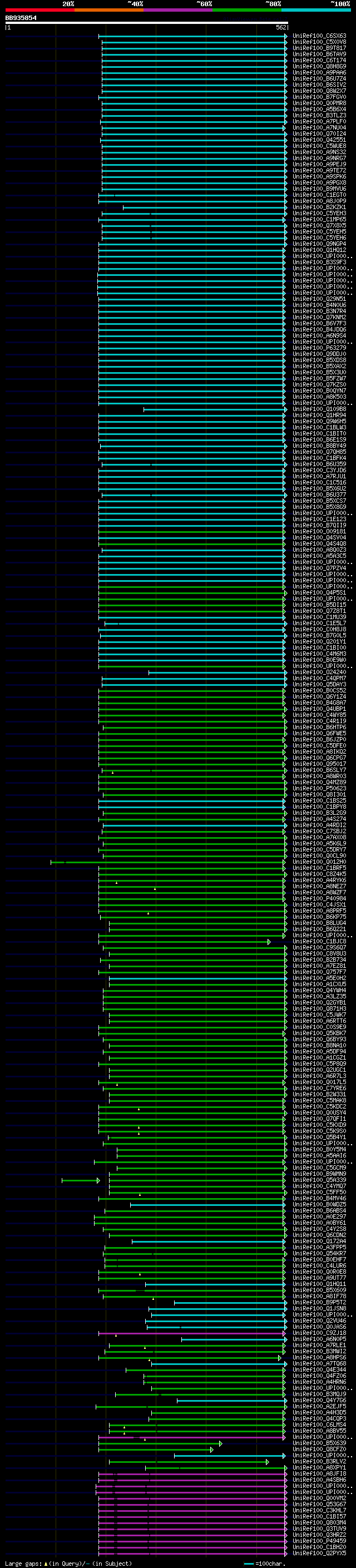Open hit UniRef100_B9T817

(x=319, y=48)
